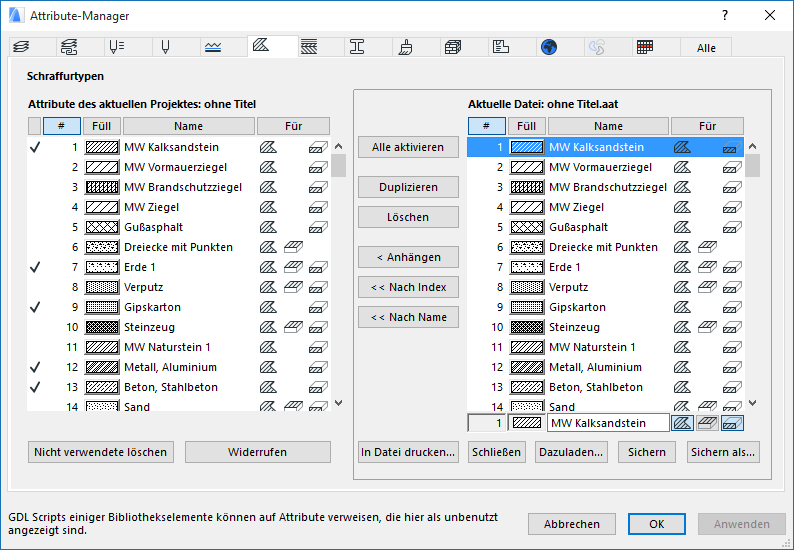The width and height of the screenshot is (794, 550).
Task: Toggle drafting fill usage in edit row
Action: 683,423
